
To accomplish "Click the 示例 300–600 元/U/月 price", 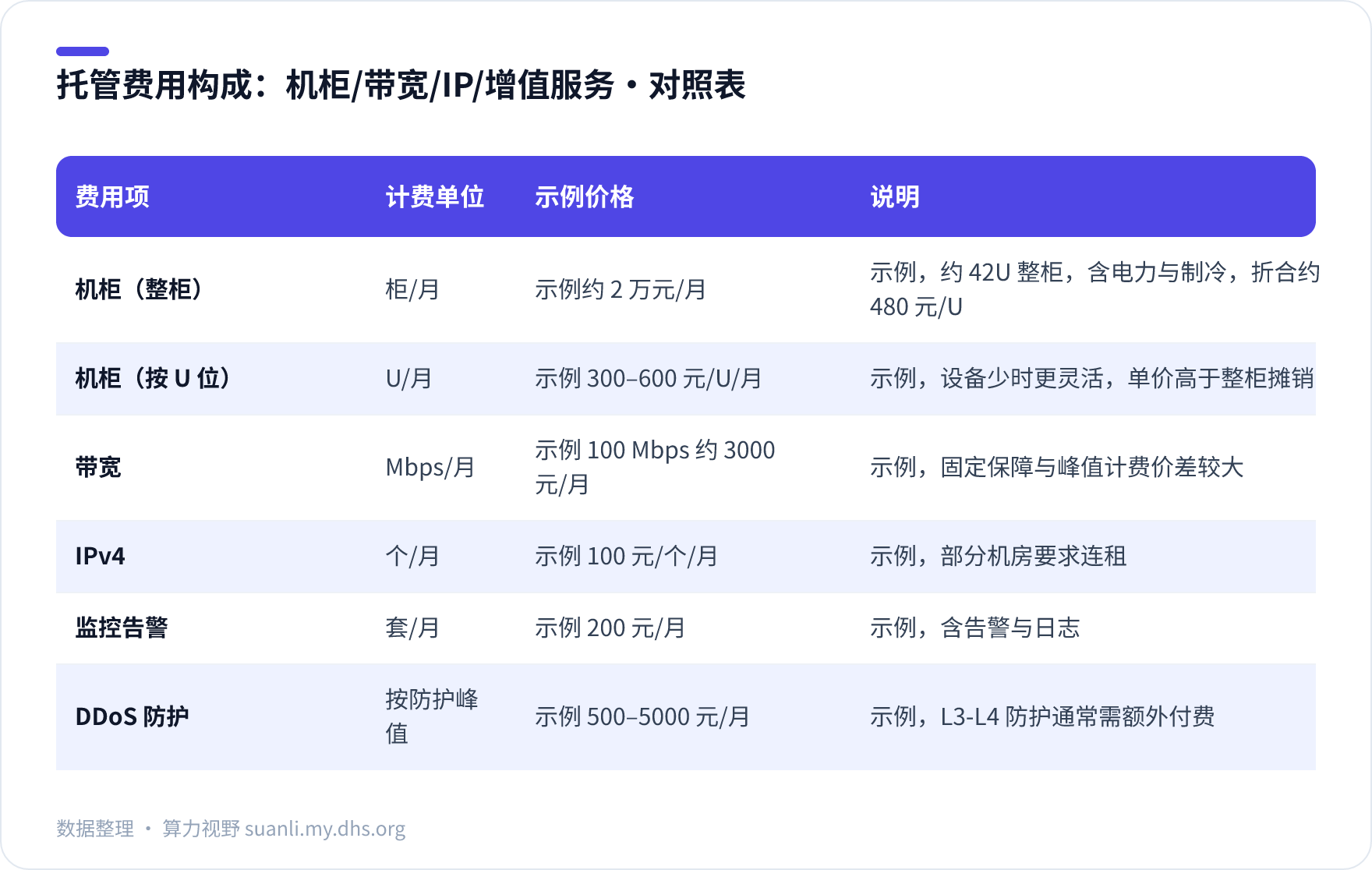I will [x=649, y=378].
